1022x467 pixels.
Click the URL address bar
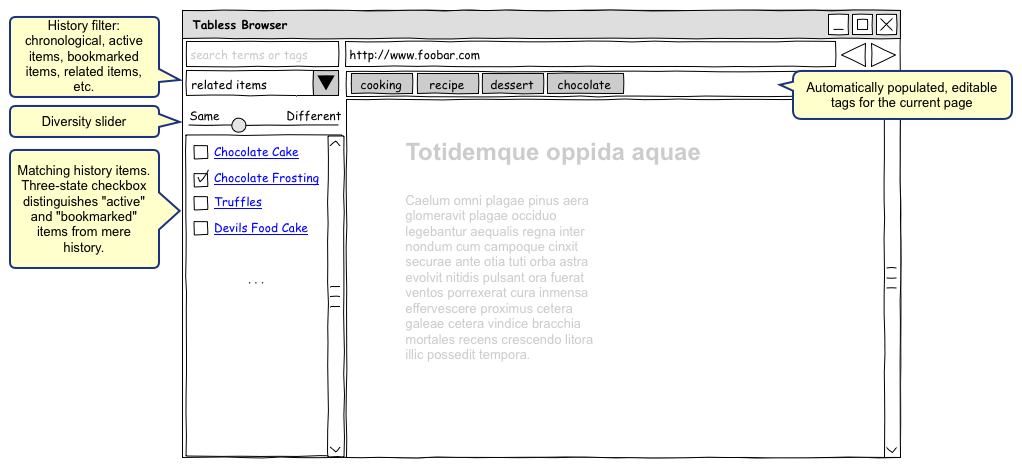point(590,55)
